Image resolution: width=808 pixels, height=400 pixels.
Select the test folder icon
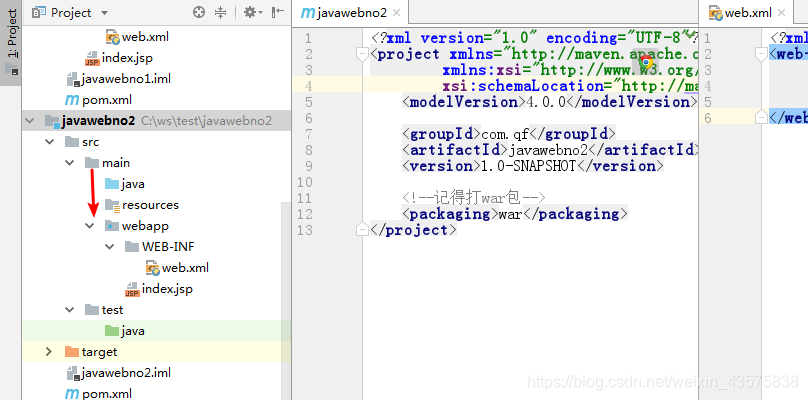92,310
